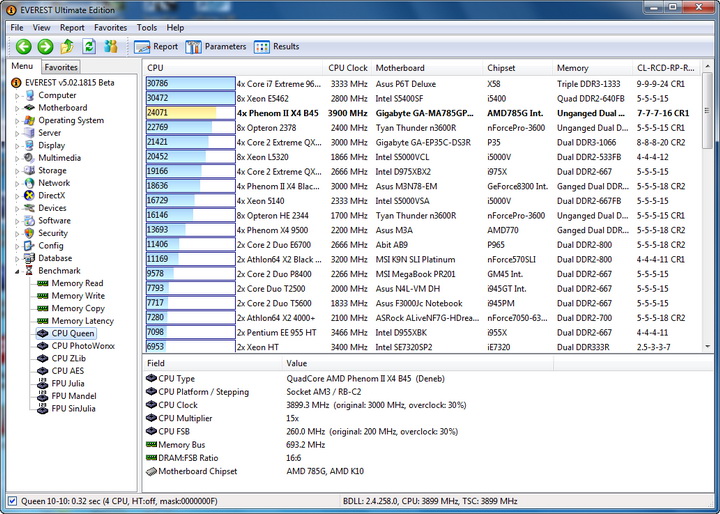Click results list scroll down arrow
Screen dimensions: 720x514
(x=707, y=347)
